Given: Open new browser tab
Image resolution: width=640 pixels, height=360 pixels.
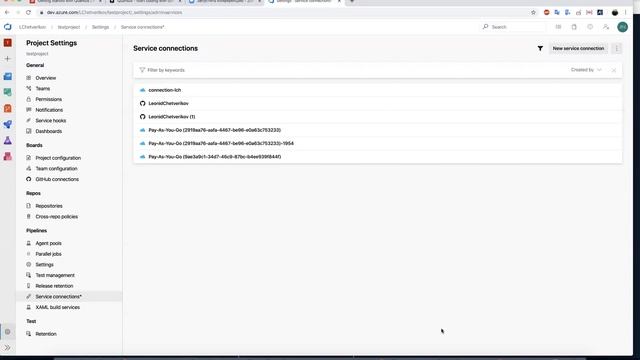Looking at the screenshot, I should (x=352, y=2).
